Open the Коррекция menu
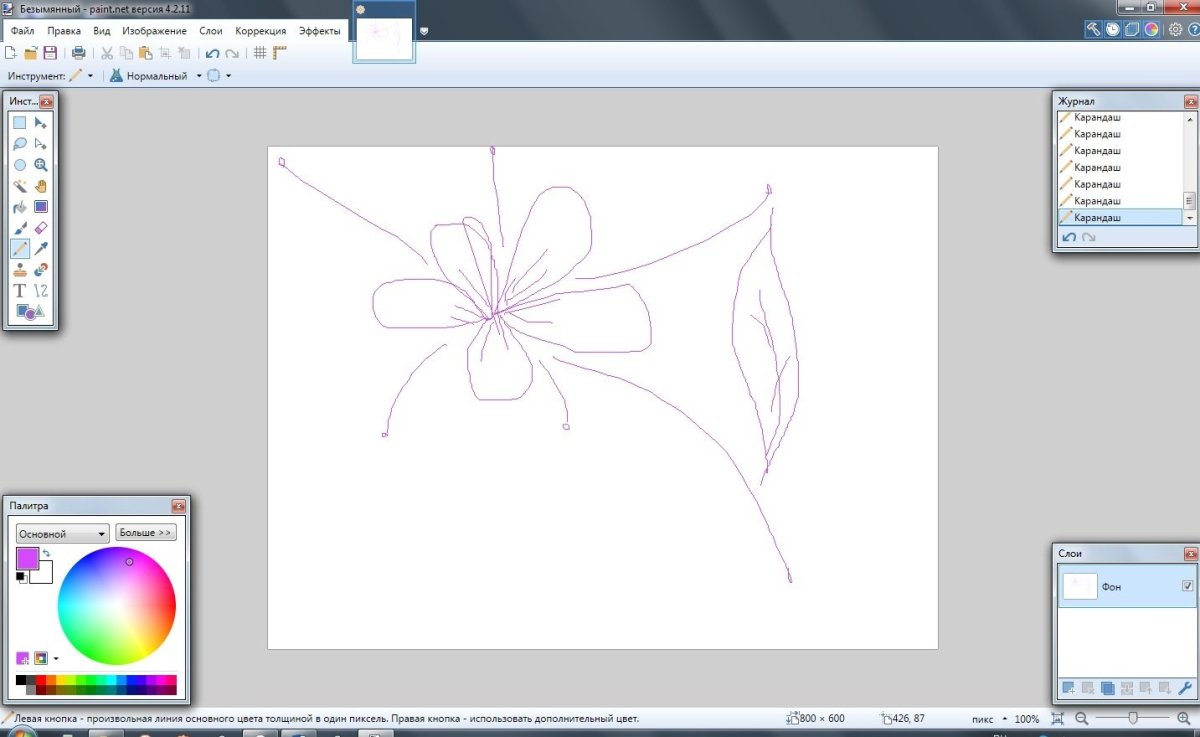1200x737 pixels. [x=260, y=31]
